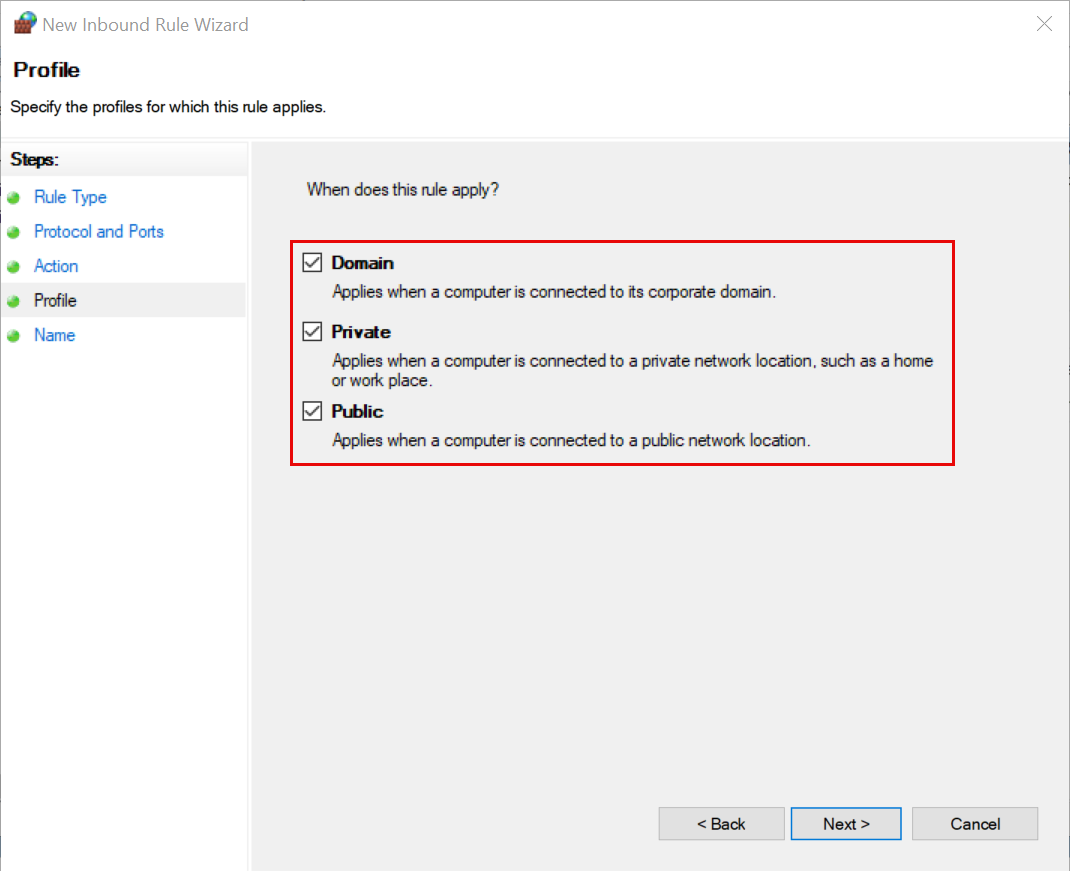The width and height of the screenshot is (1070, 871).
Task: Select the Profile step in the sidebar
Action: (55, 301)
